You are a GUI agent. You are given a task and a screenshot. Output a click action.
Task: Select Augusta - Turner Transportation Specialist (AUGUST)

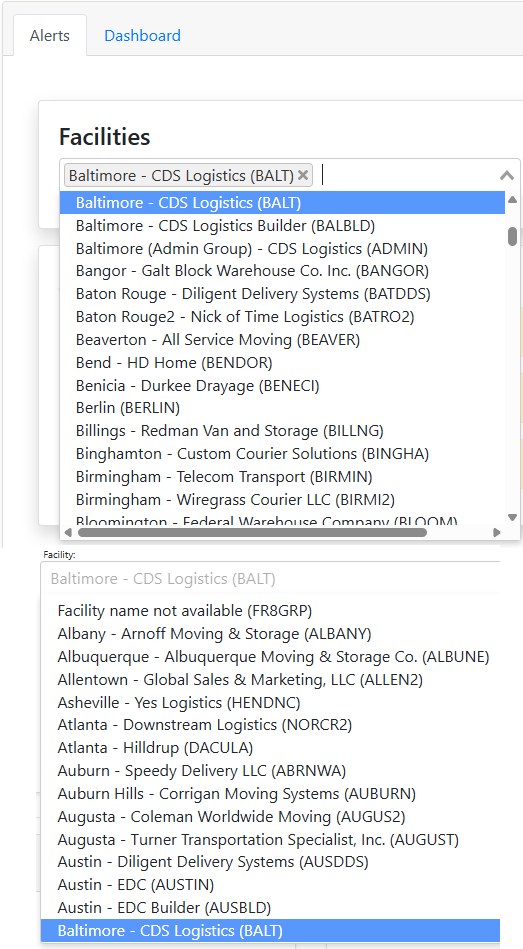click(270, 839)
